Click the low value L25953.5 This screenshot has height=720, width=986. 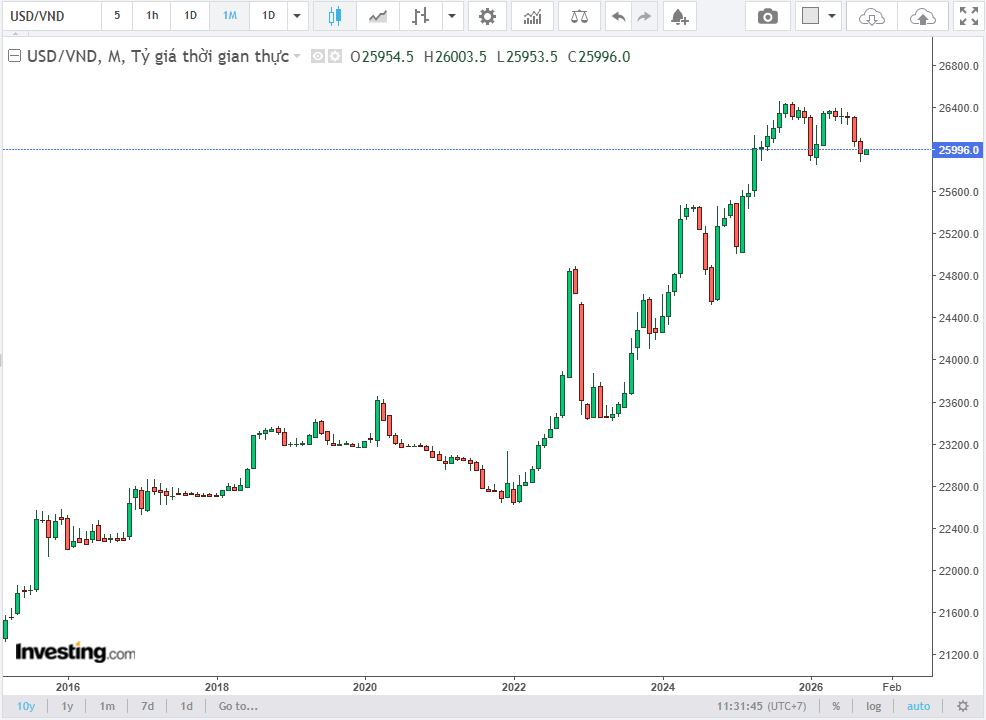[x=527, y=57]
